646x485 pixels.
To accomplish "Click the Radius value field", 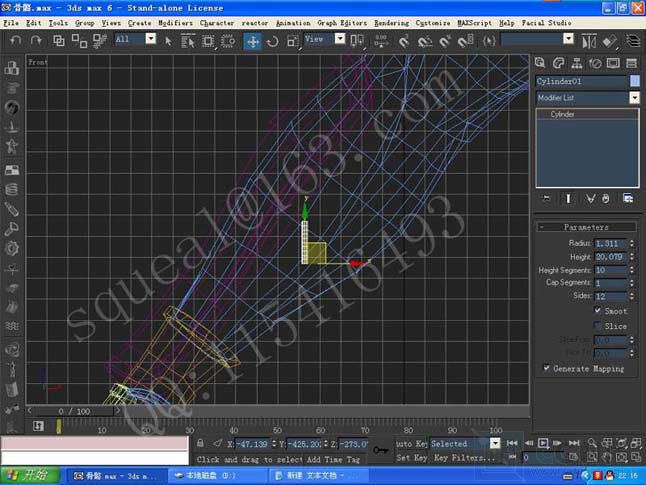I will pyautogui.click(x=611, y=244).
